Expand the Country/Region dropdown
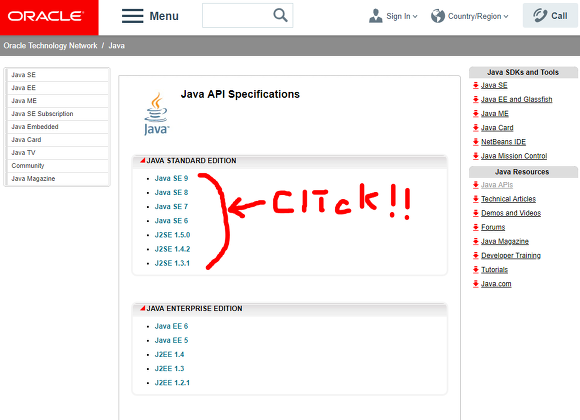This screenshot has width=580, height=420. point(506,16)
